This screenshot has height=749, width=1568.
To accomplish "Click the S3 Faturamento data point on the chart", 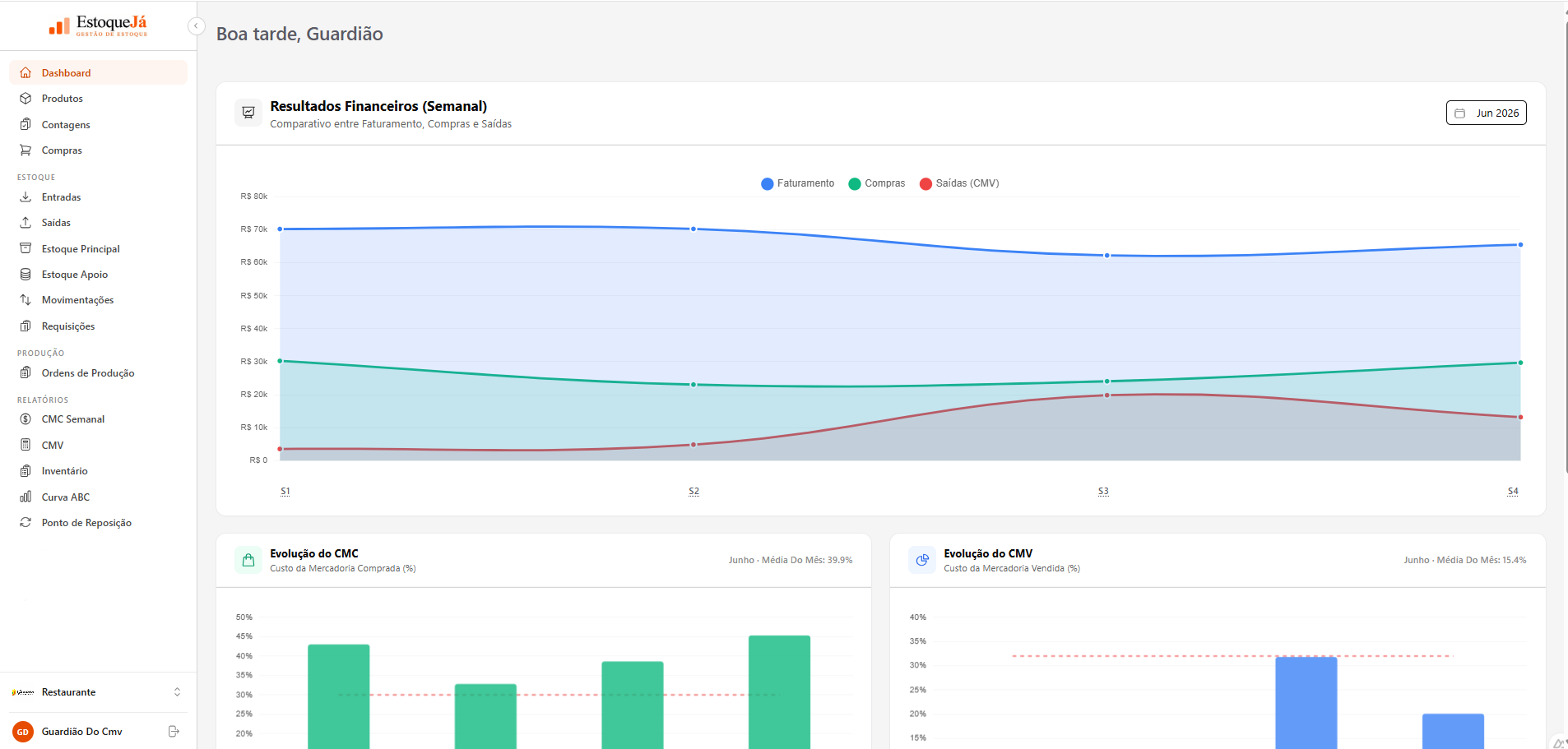I will [x=1106, y=256].
